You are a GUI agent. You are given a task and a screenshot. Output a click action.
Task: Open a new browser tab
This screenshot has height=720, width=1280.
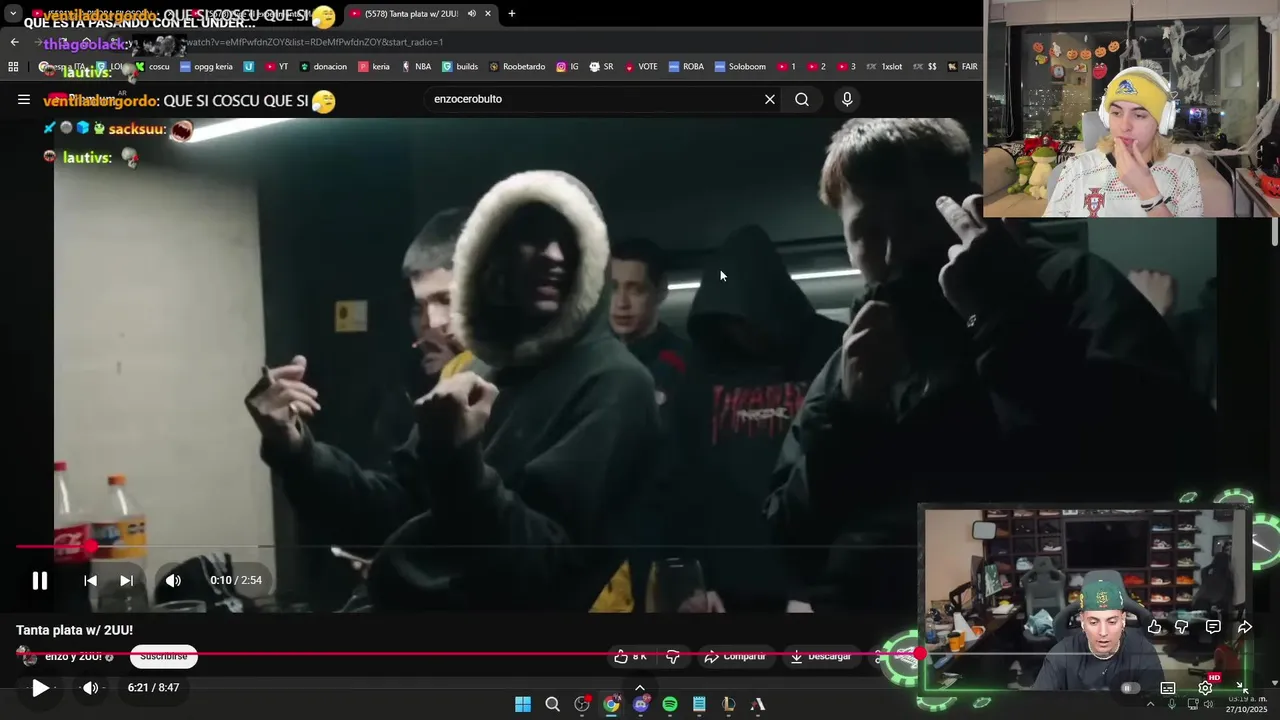tap(512, 13)
